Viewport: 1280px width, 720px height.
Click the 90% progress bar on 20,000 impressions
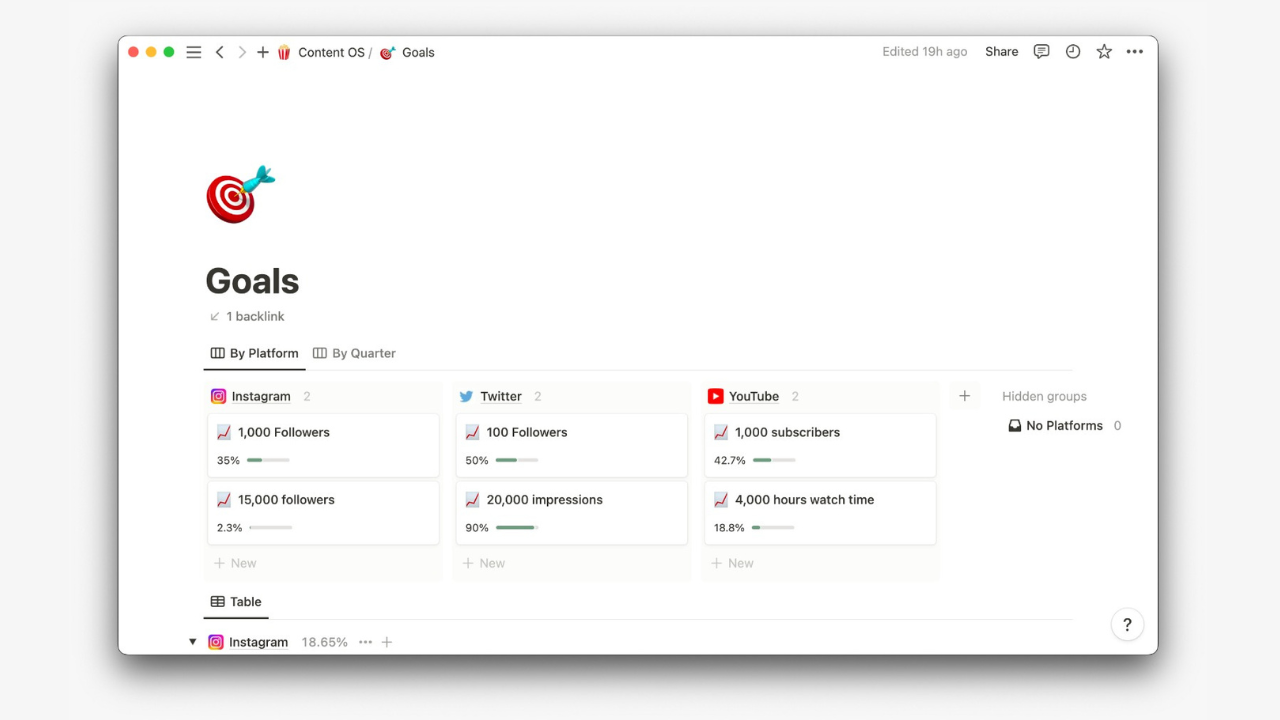(x=517, y=527)
